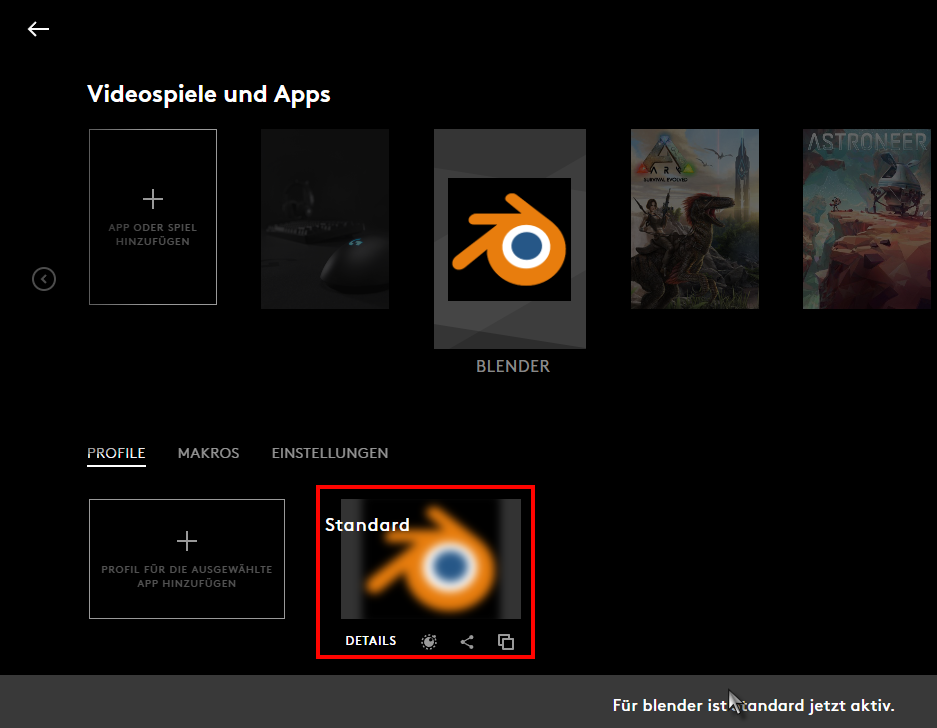This screenshot has width=937, height=728.
Task: Duplicate the Standard profile
Action: (x=506, y=642)
